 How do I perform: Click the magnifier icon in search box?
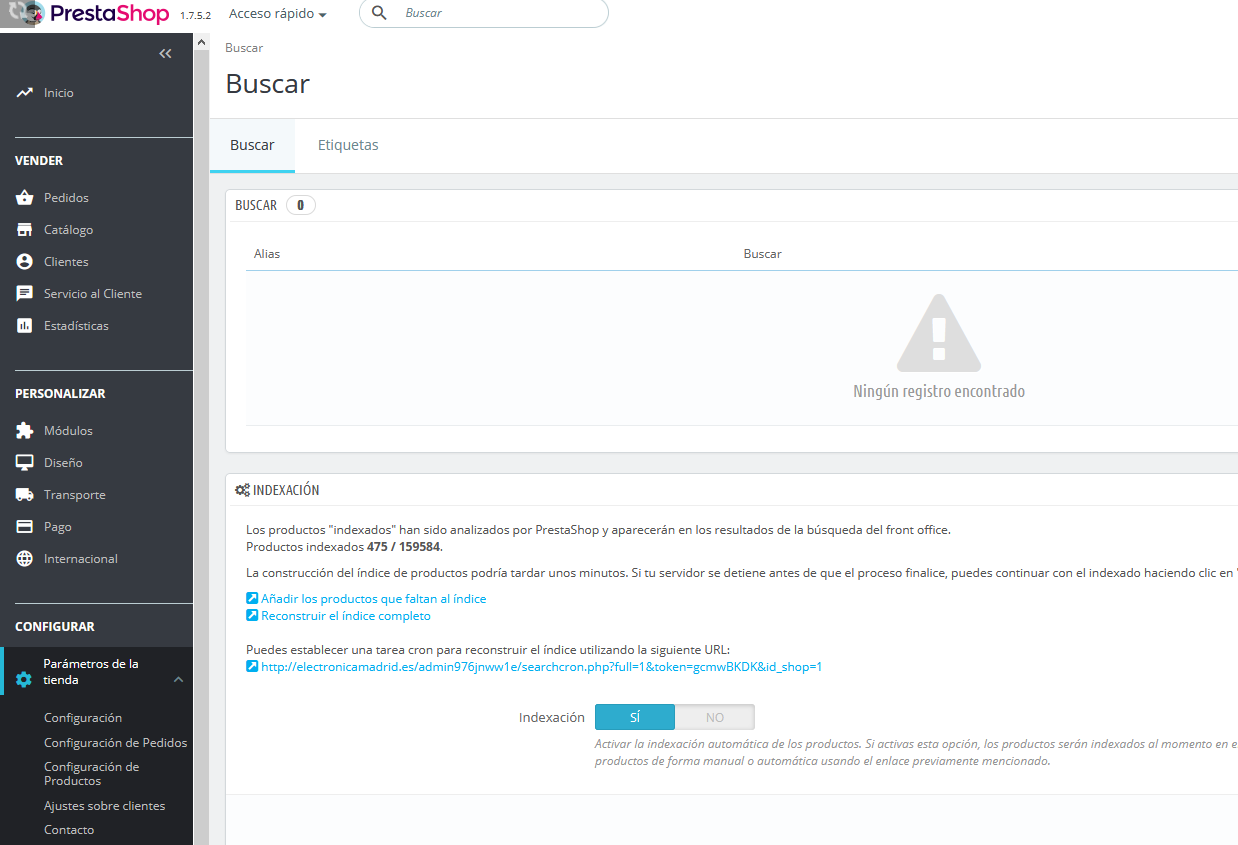[379, 13]
